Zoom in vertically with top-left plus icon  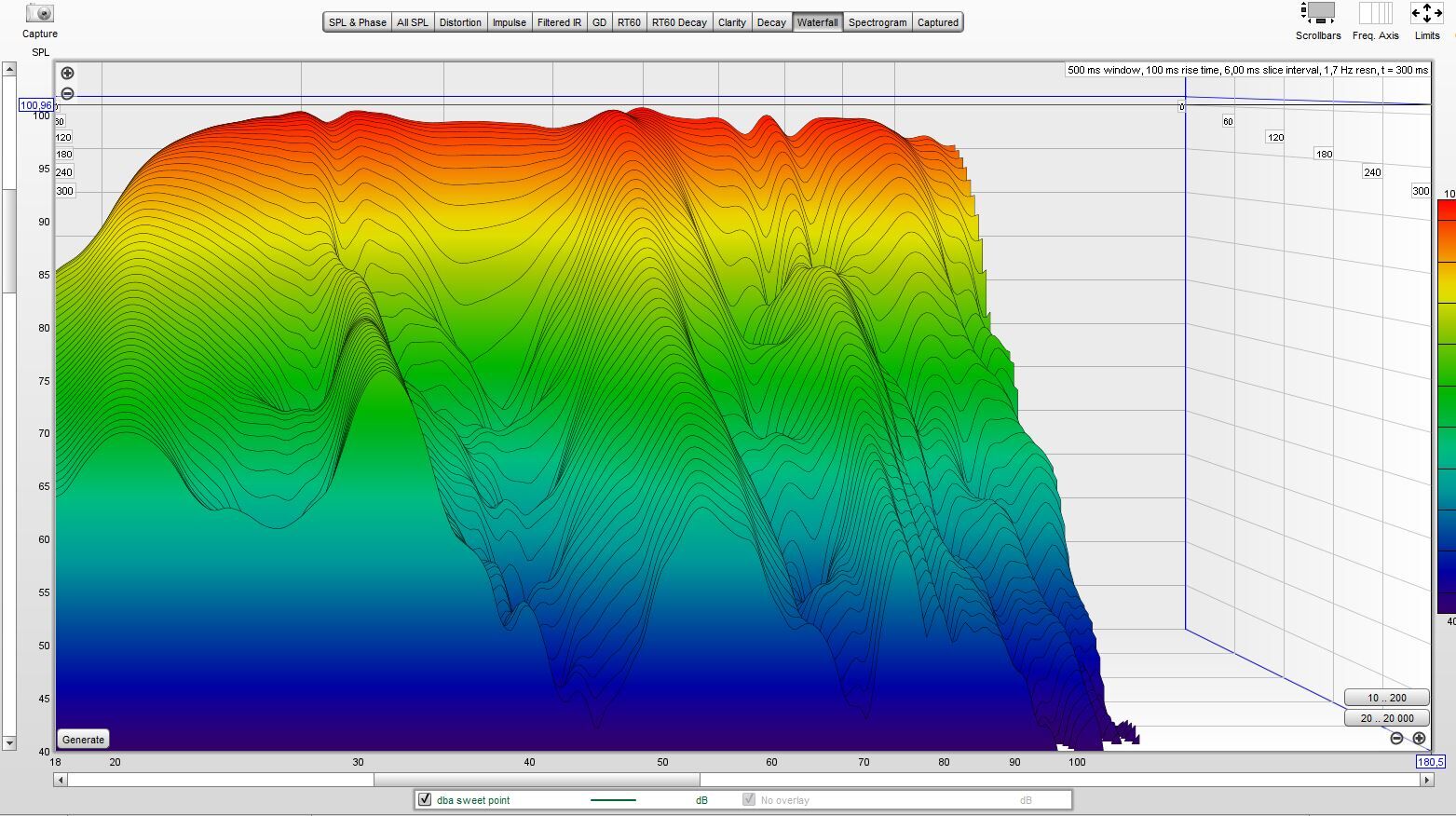[x=67, y=73]
